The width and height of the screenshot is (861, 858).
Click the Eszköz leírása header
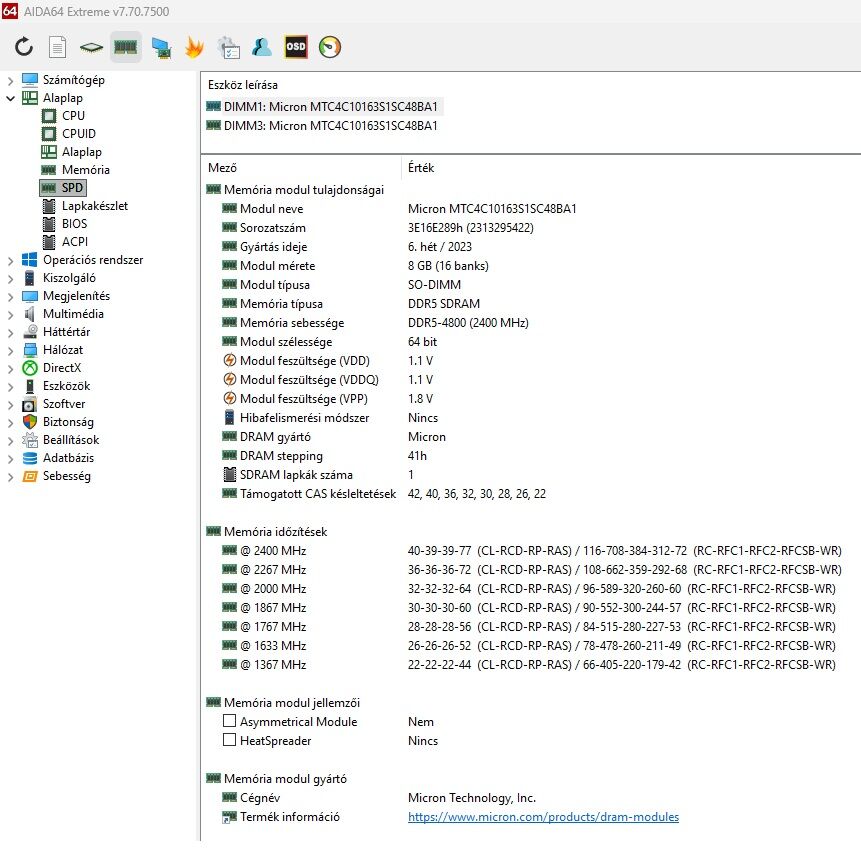pyautogui.click(x=243, y=85)
